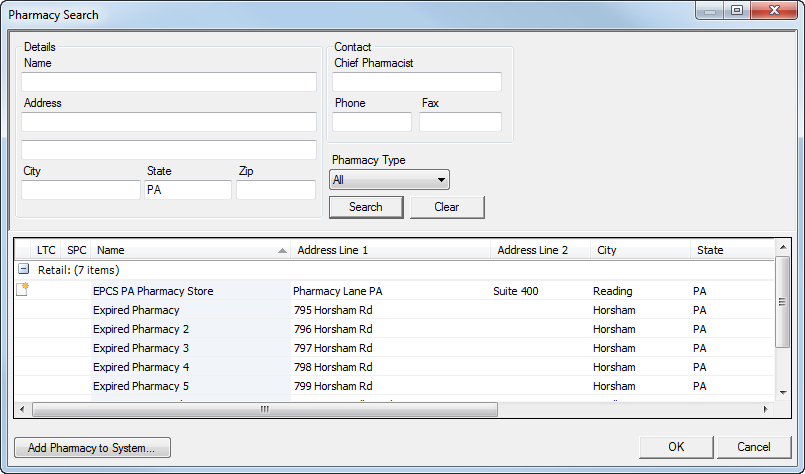Click the new-item icon beside EPCS PA Pharmacy Store
This screenshot has width=805, height=474.
pos(23,290)
